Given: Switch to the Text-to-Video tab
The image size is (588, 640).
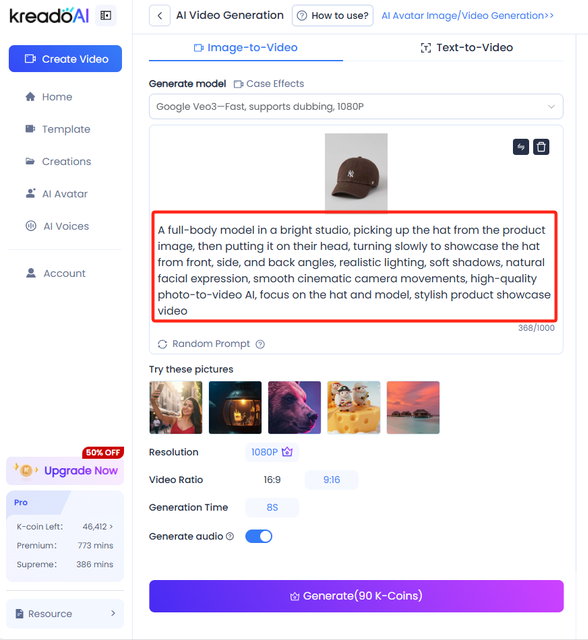Looking at the screenshot, I should pyautogui.click(x=467, y=48).
